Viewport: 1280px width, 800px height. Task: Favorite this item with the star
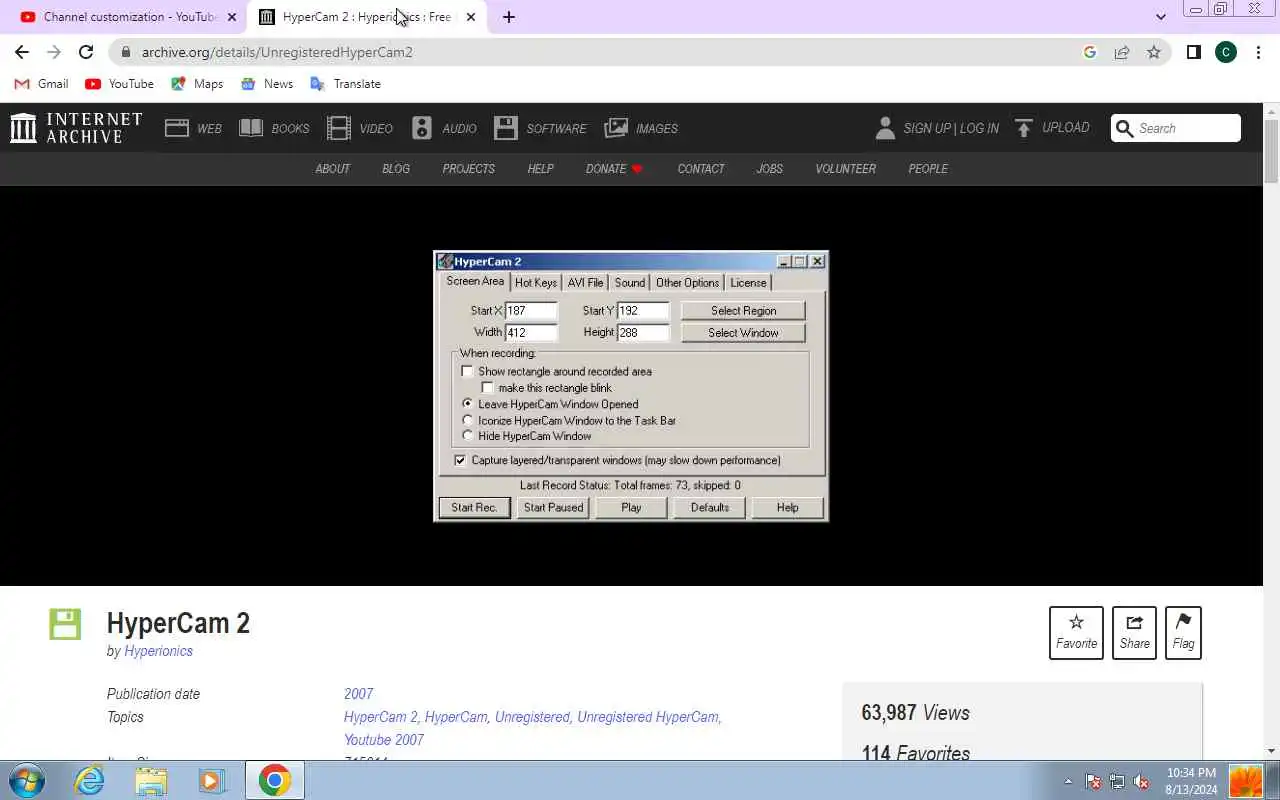tap(1076, 632)
